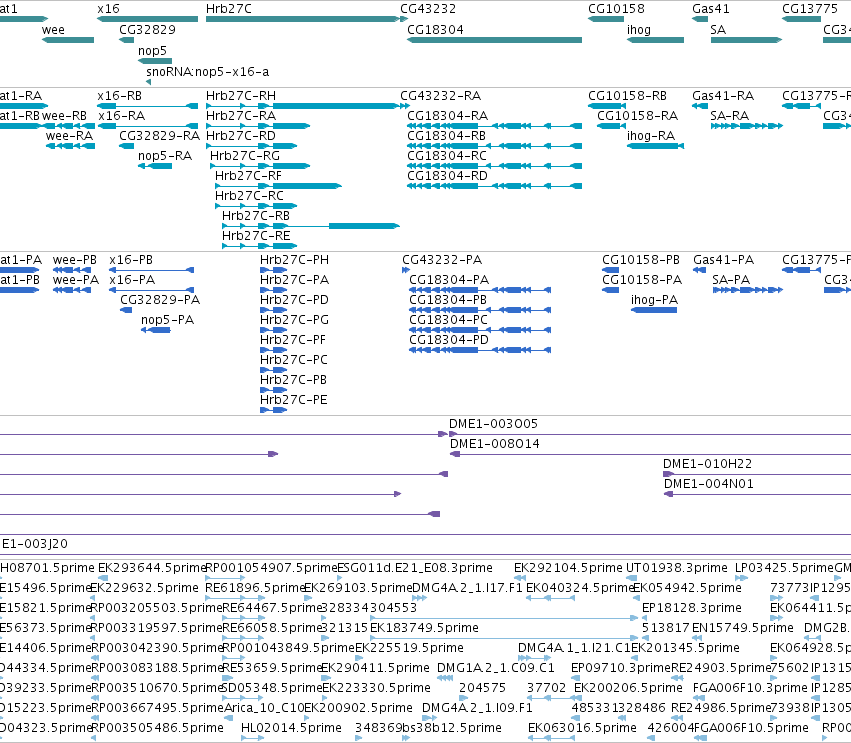Select the ihog gene label
Screen dimensions: 851x743
(639, 30)
